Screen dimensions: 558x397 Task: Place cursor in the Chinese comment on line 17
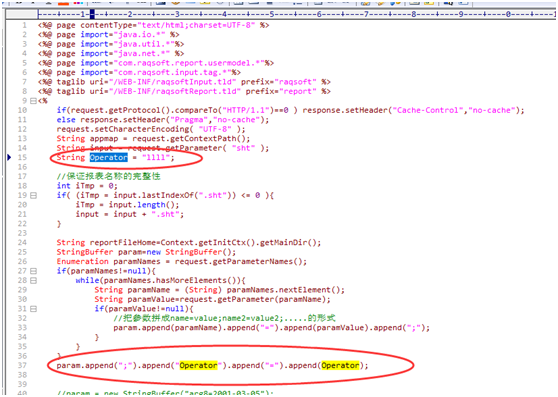point(109,176)
